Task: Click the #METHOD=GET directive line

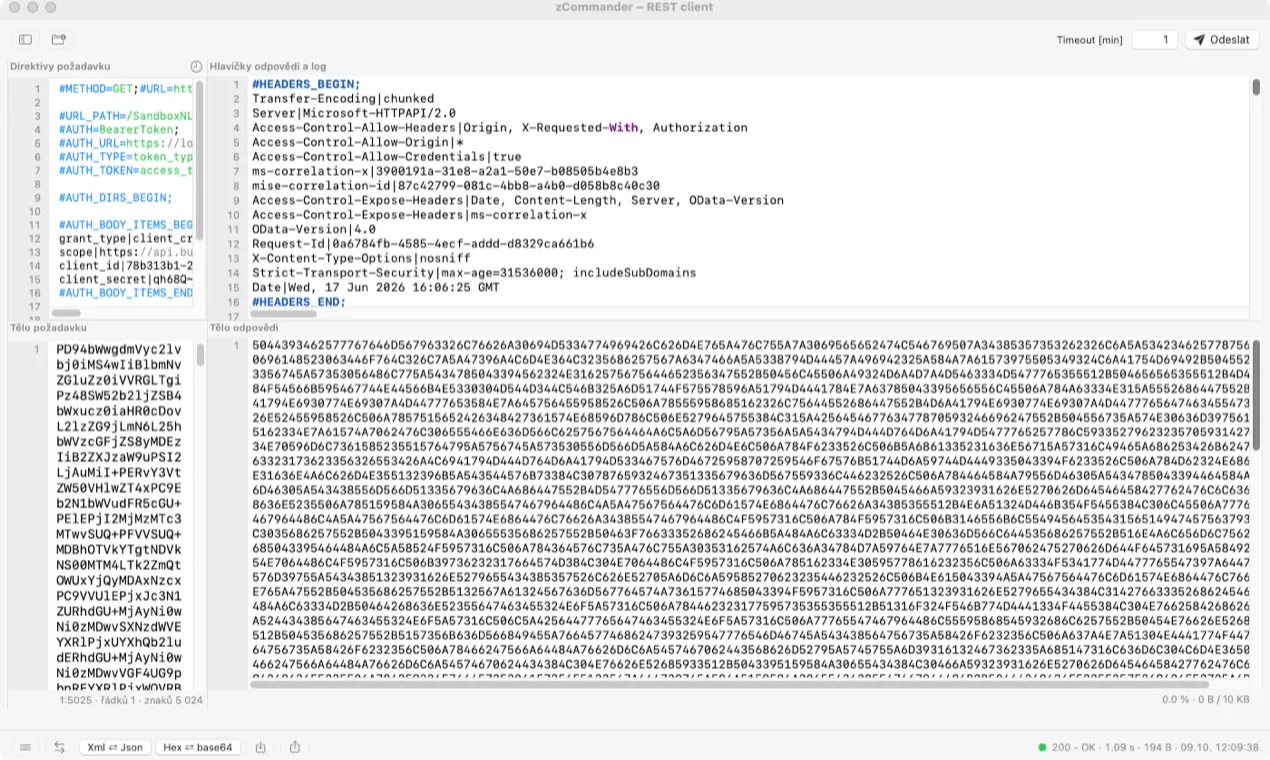Action: point(125,88)
